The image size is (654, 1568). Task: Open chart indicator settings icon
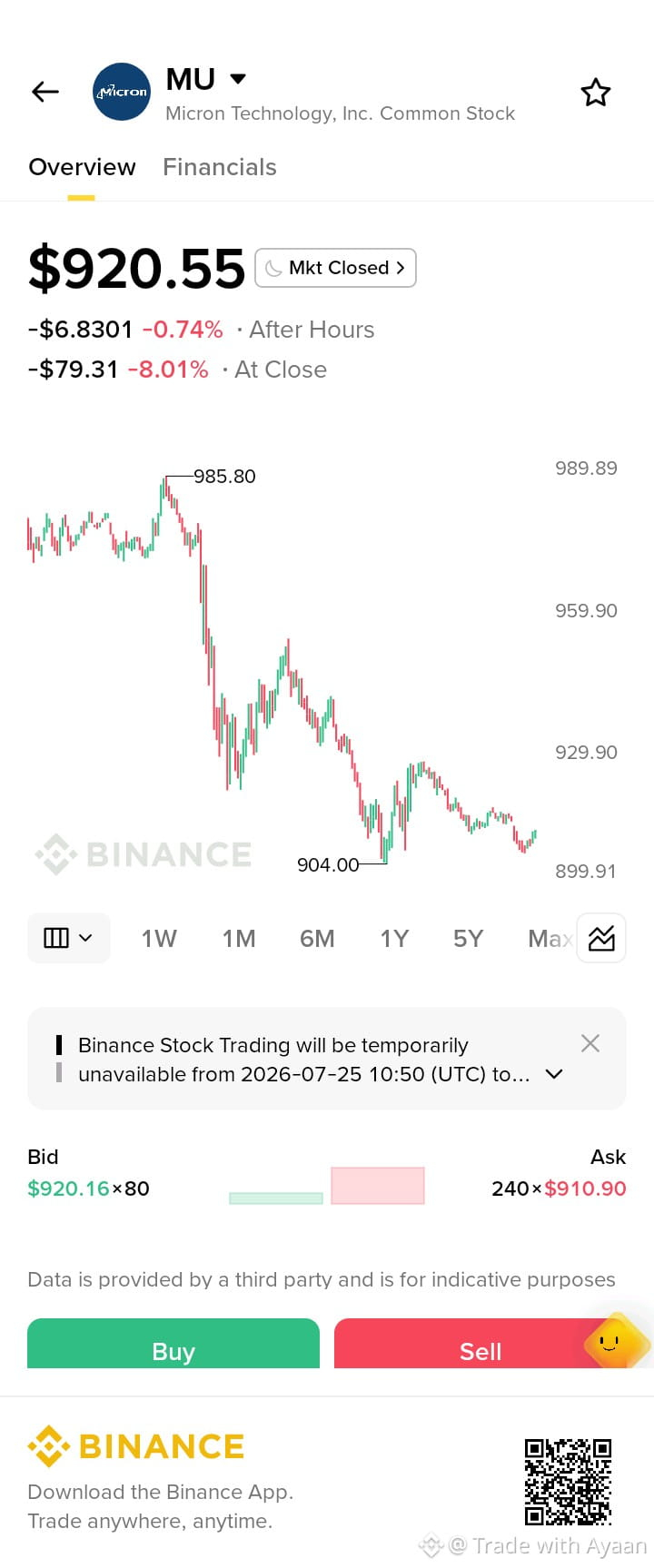(x=601, y=938)
